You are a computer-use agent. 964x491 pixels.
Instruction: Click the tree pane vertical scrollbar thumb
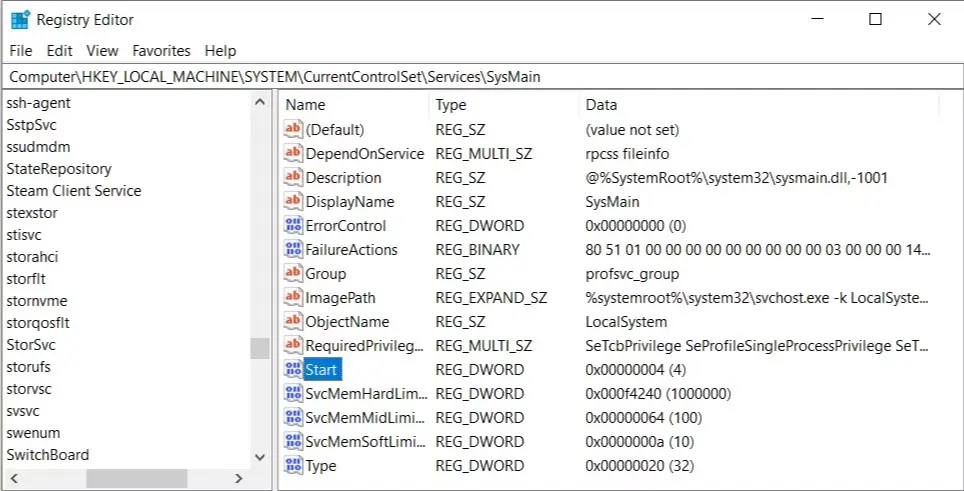[260, 348]
